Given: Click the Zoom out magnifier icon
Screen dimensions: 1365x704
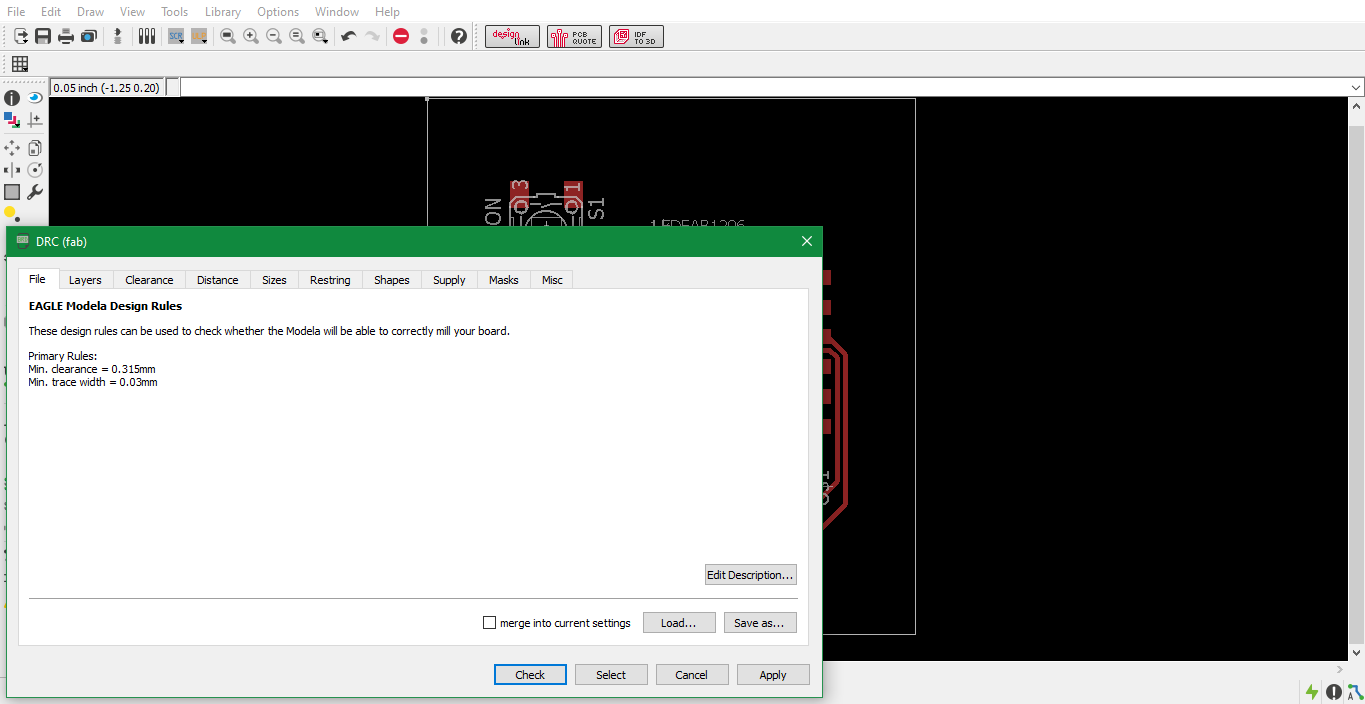Looking at the screenshot, I should (x=274, y=36).
